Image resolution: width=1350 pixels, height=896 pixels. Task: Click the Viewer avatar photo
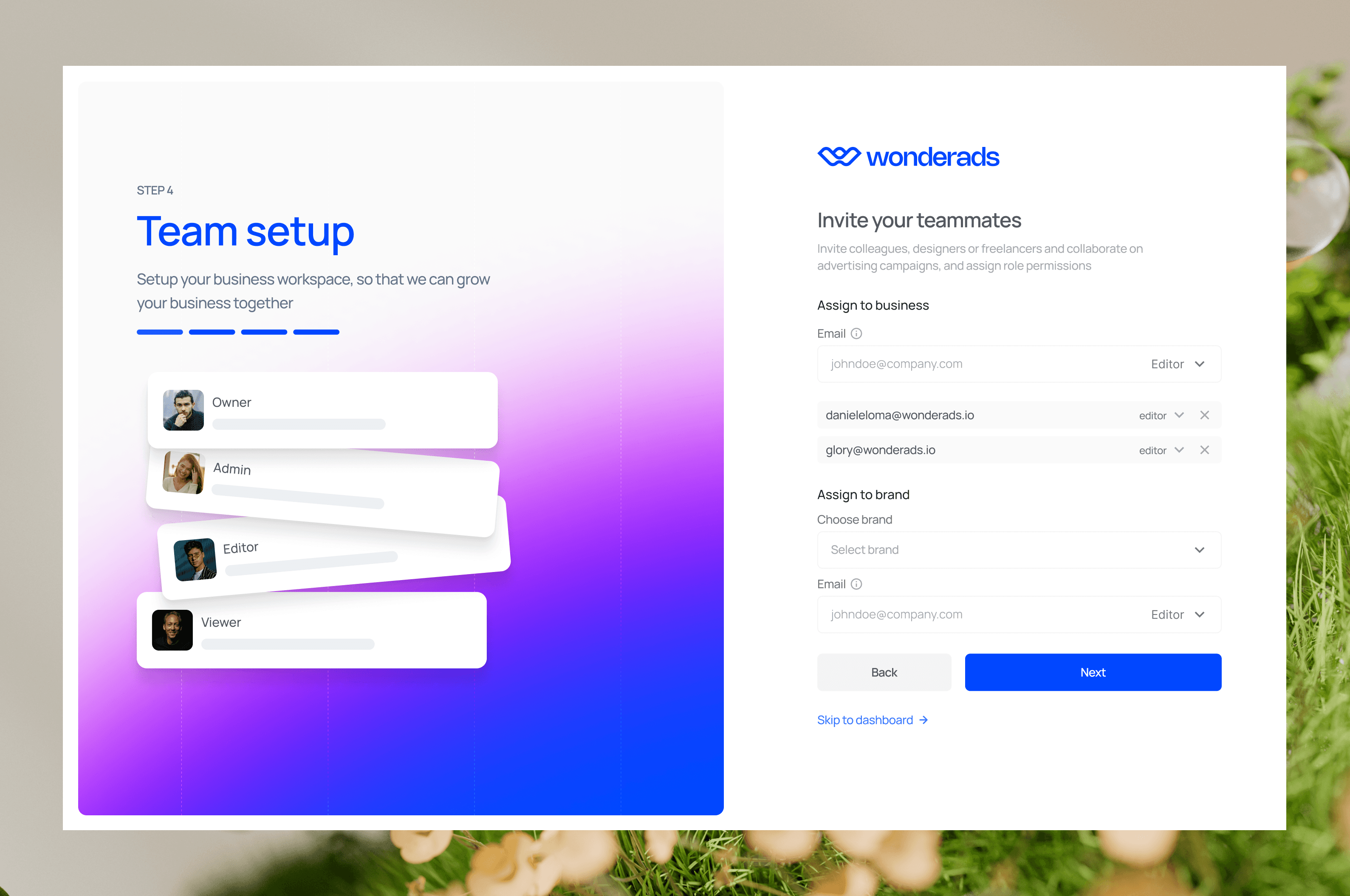(x=172, y=630)
